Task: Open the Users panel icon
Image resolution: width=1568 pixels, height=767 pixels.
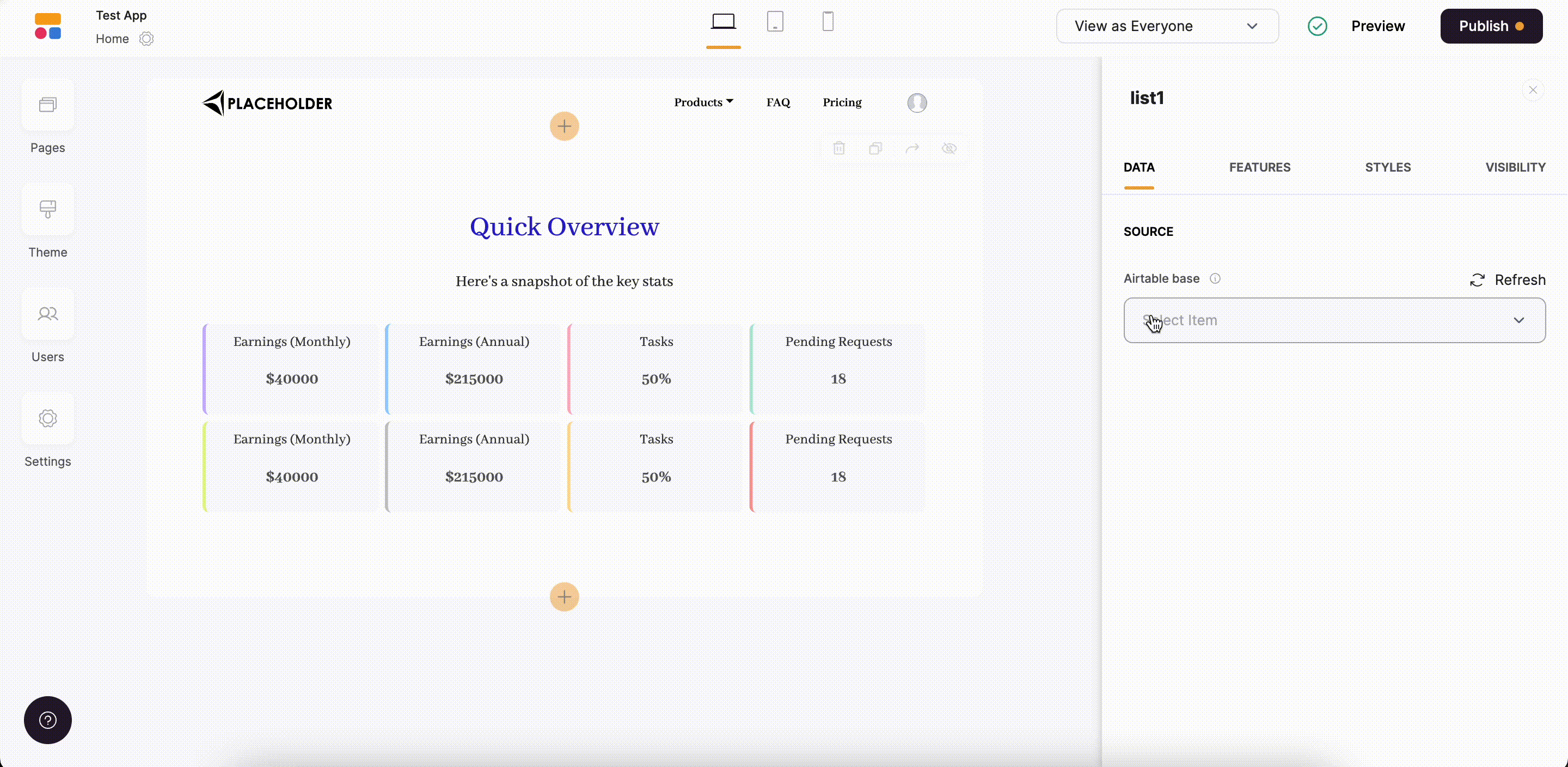Action: 47,314
